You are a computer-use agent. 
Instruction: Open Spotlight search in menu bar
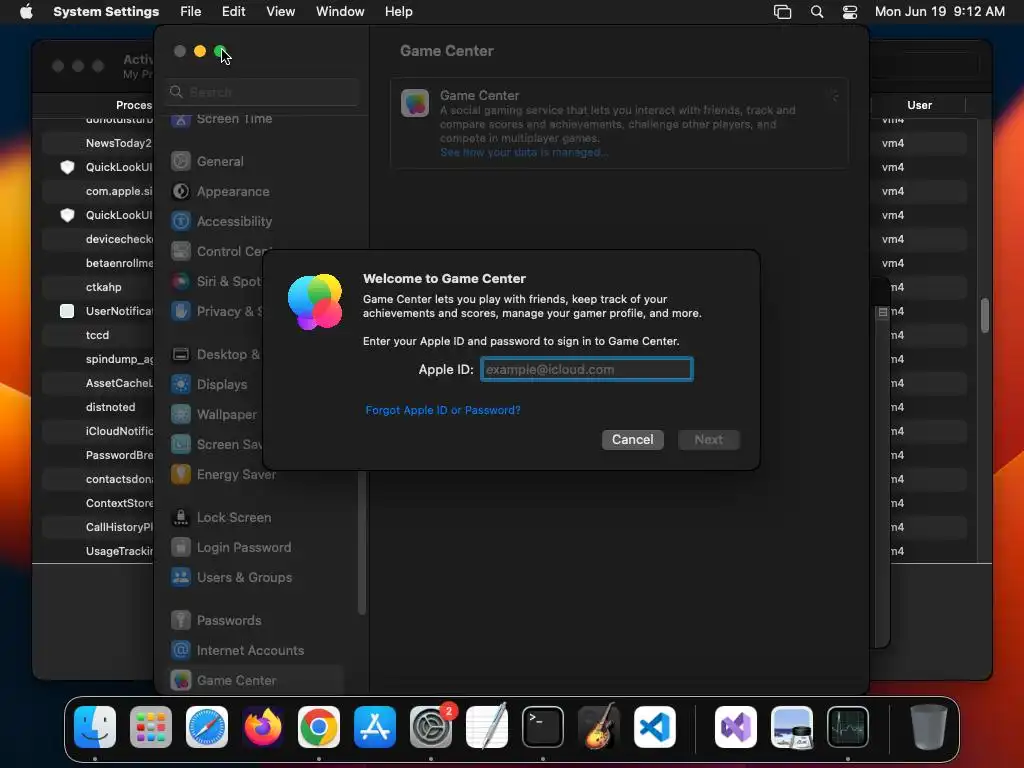[x=817, y=12]
